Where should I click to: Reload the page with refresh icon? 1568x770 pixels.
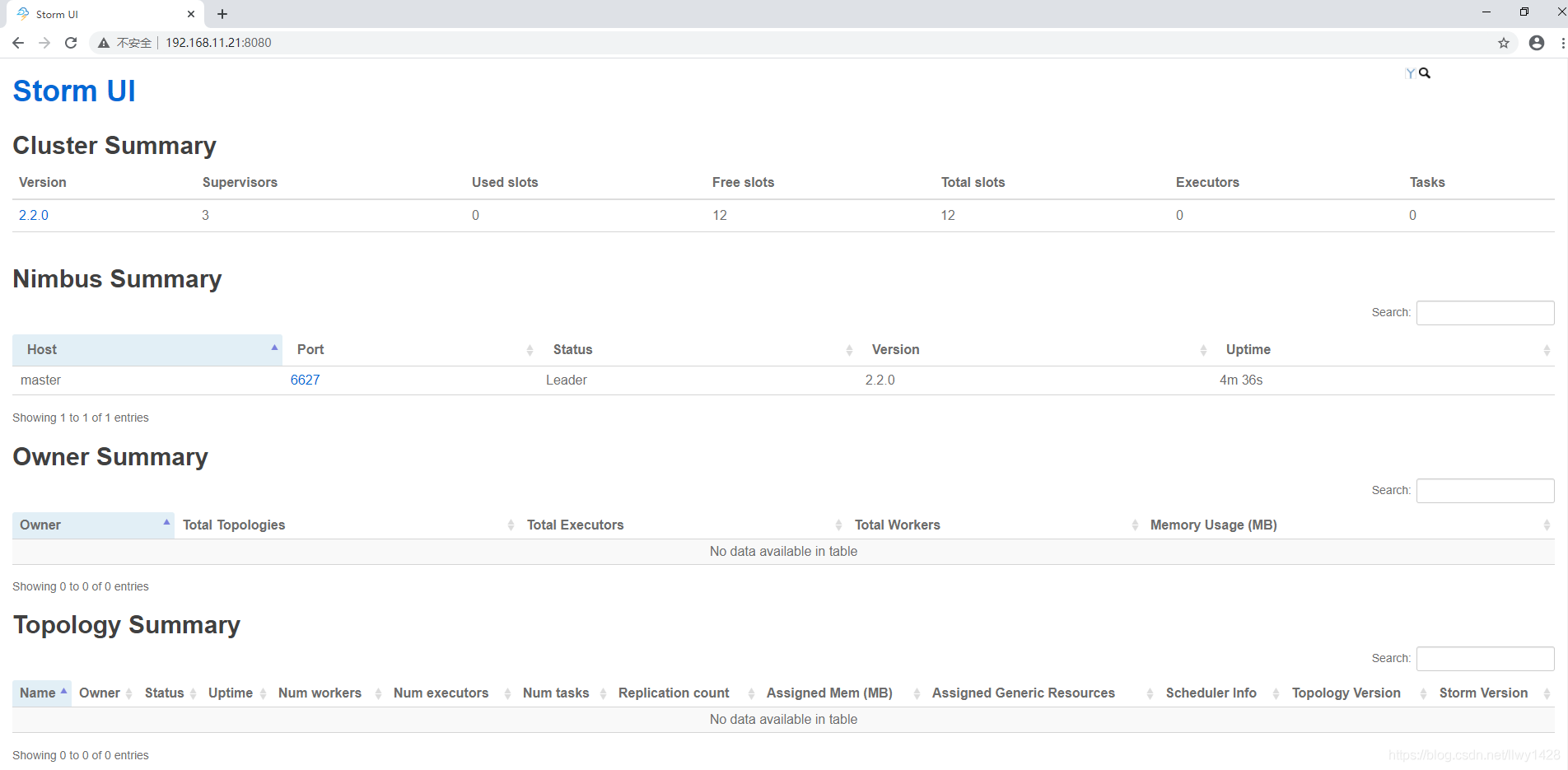(x=71, y=43)
